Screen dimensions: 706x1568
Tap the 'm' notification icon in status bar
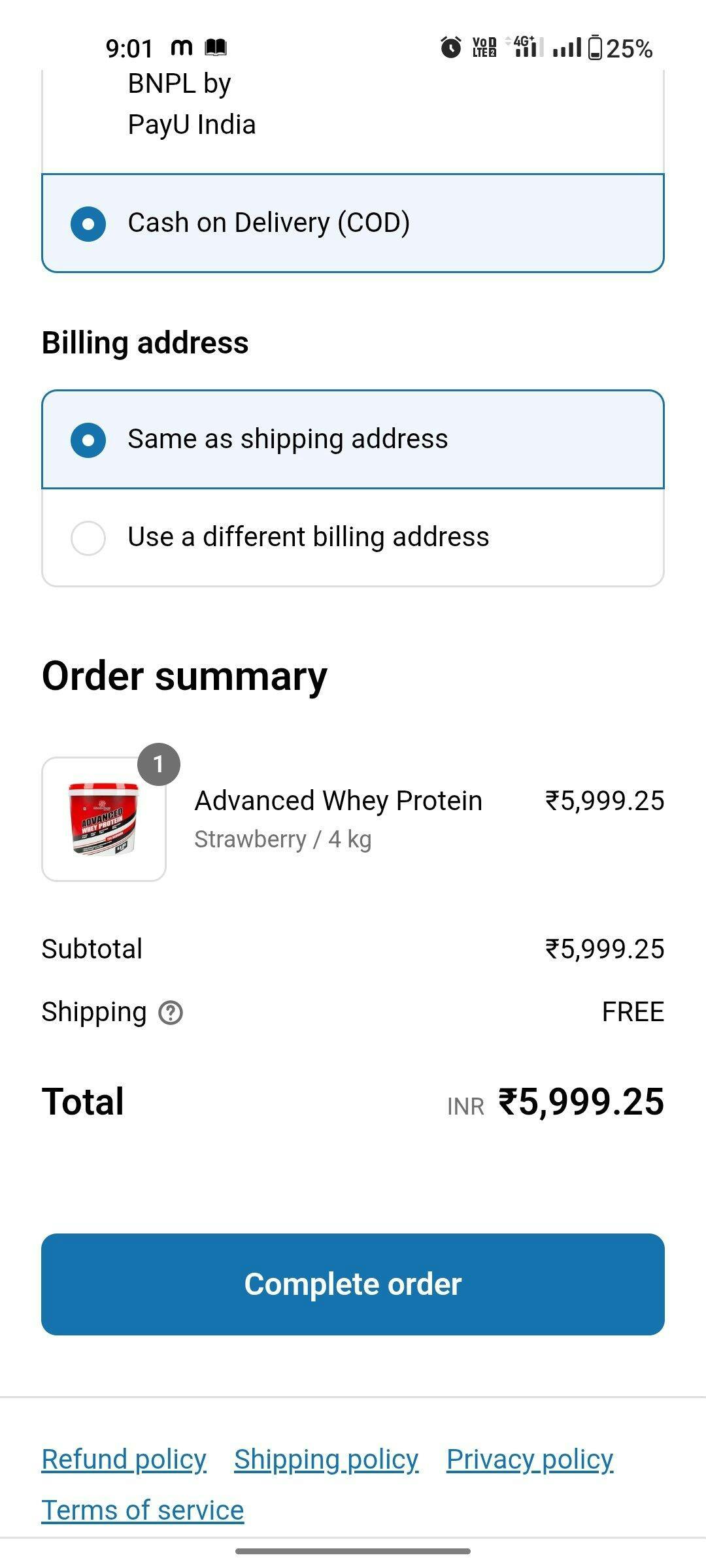pyautogui.click(x=181, y=47)
